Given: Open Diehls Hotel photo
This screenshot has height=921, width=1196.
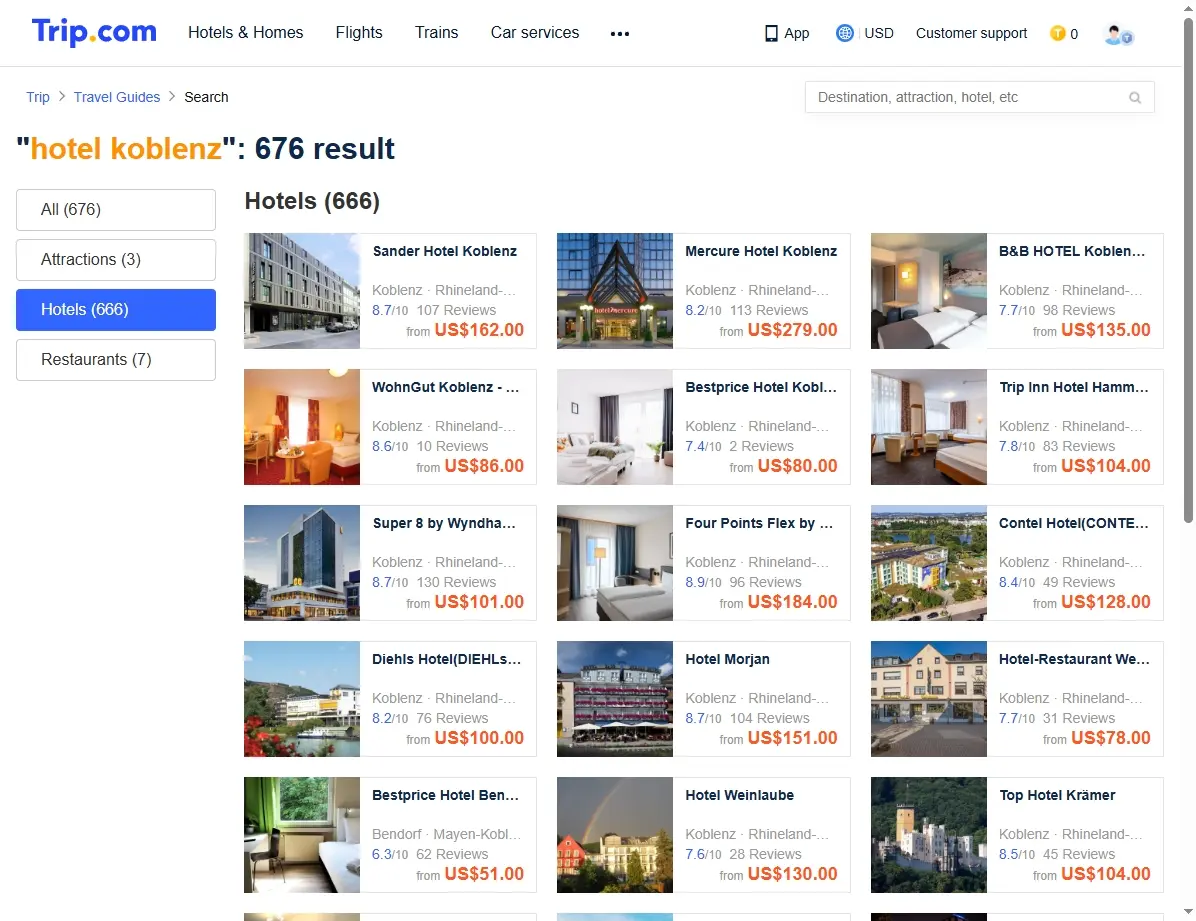Looking at the screenshot, I should coord(302,699).
